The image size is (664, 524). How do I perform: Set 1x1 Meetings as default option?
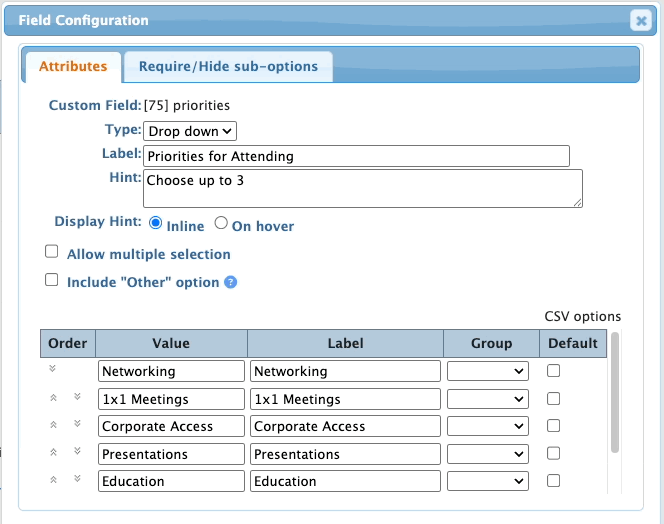[x=553, y=399]
